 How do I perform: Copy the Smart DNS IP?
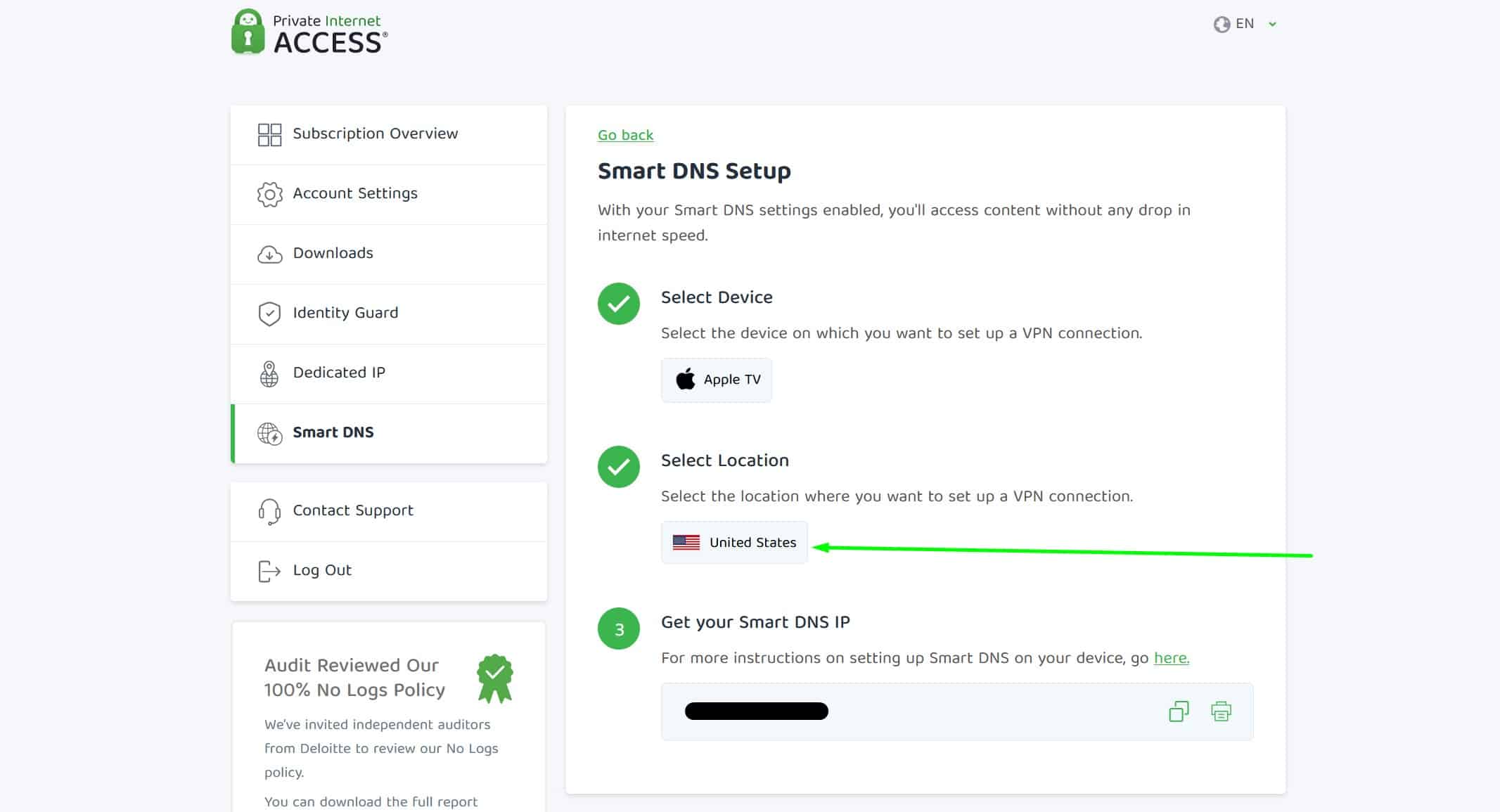point(1179,711)
